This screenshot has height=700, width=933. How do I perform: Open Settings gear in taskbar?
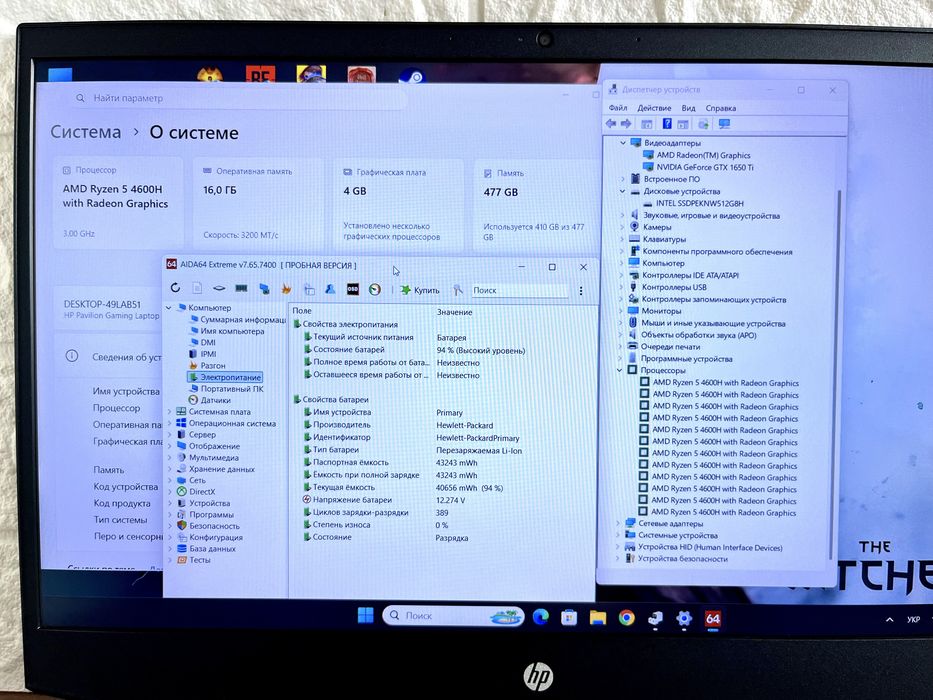(684, 619)
